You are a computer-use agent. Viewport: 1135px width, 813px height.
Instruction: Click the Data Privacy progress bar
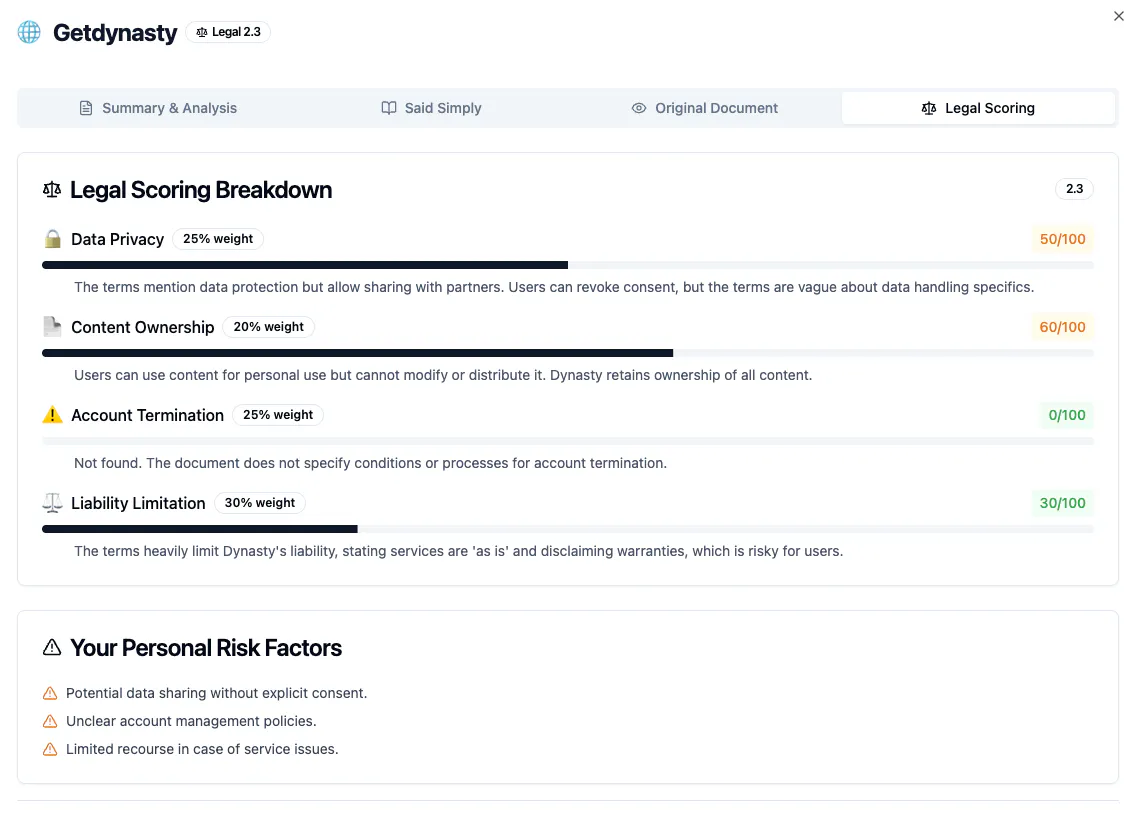point(568,265)
